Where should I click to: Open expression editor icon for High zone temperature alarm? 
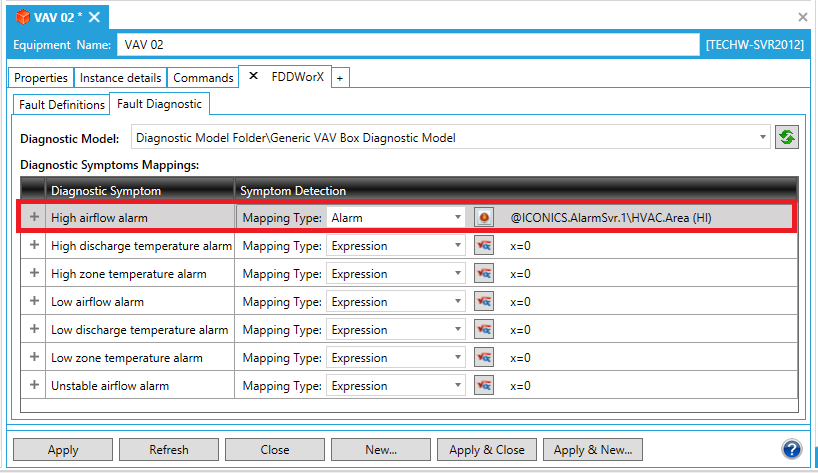[x=484, y=273]
